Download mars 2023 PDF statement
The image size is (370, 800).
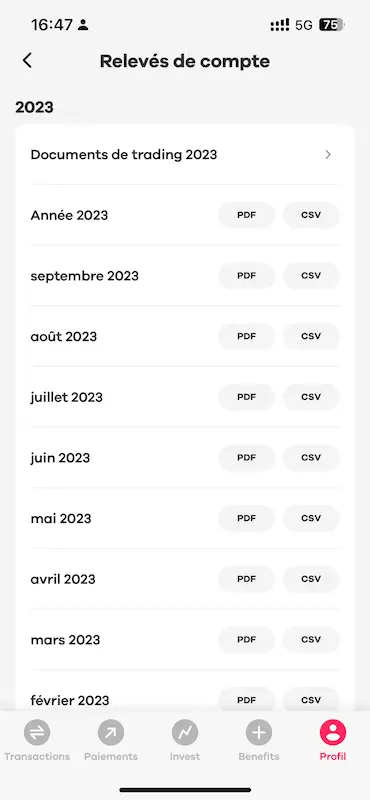click(x=246, y=640)
